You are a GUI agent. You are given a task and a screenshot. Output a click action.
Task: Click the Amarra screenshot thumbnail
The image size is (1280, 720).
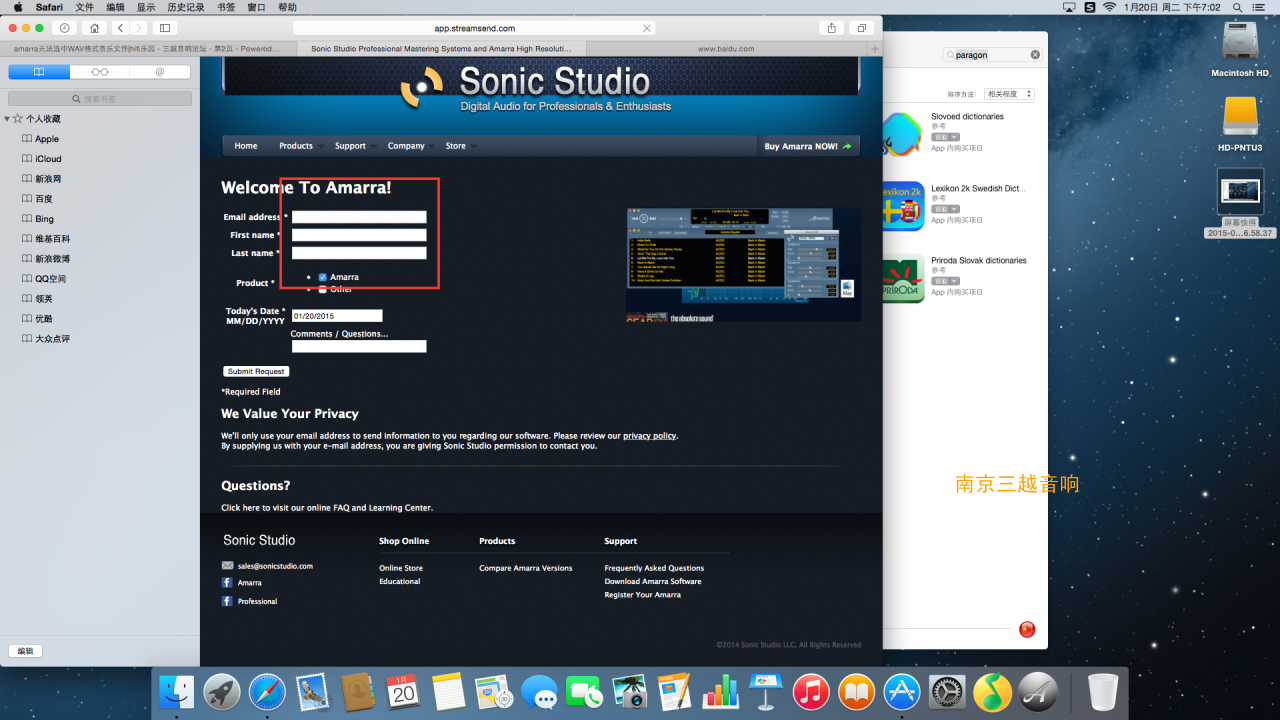pyautogui.click(x=743, y=265)
